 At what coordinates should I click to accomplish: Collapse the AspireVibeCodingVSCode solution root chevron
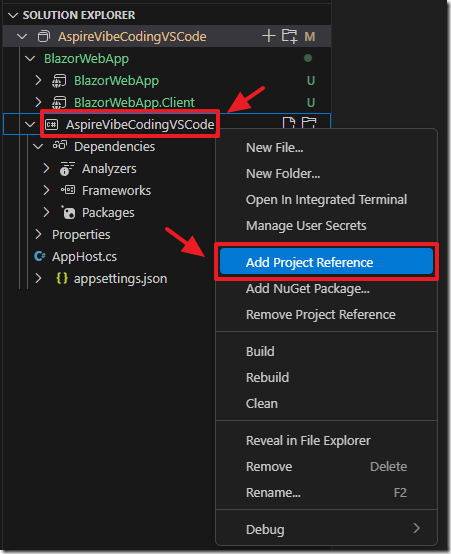pyautogui.click(x=22, y=36)
